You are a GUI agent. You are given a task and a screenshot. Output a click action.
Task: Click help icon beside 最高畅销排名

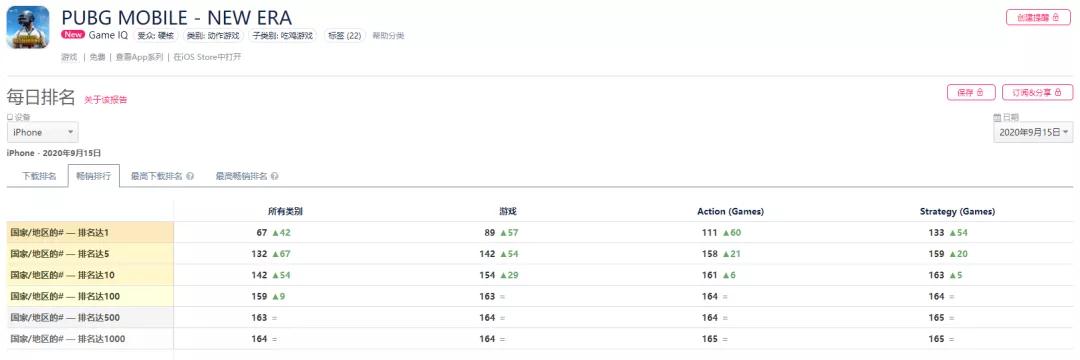275,177
